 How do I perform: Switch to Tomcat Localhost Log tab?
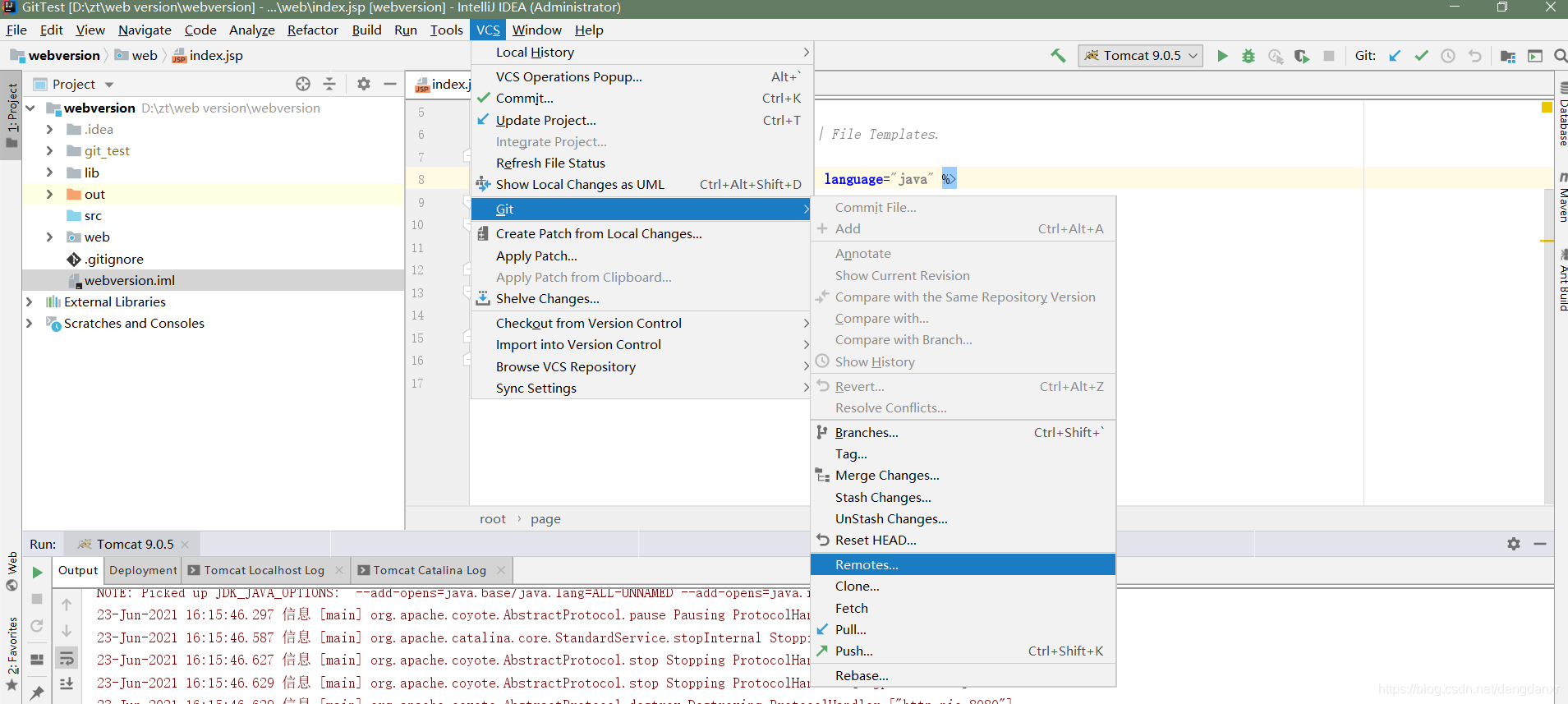(264, 570)
